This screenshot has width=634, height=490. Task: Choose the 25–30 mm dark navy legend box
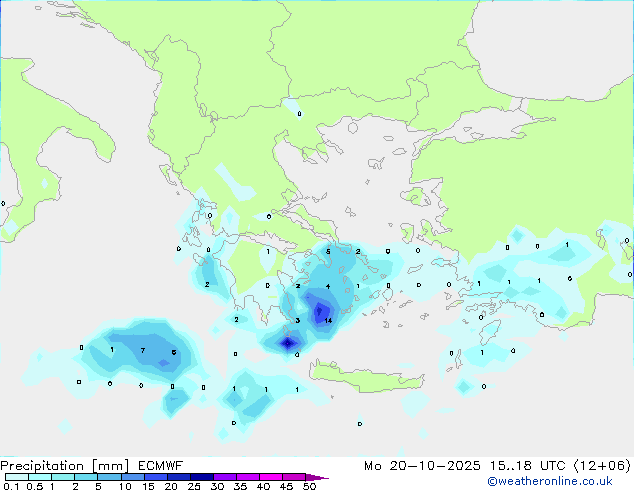coord(202,477)
